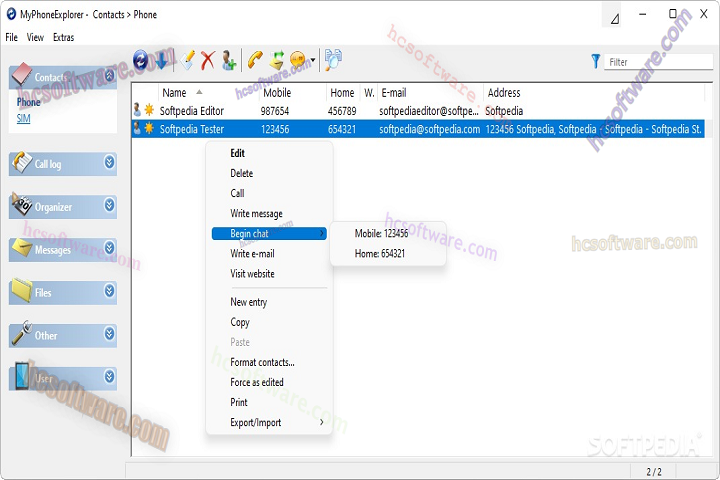Choose Print in the context menu
This screenshot has width=720, height=480.
(x=269, y=402)
